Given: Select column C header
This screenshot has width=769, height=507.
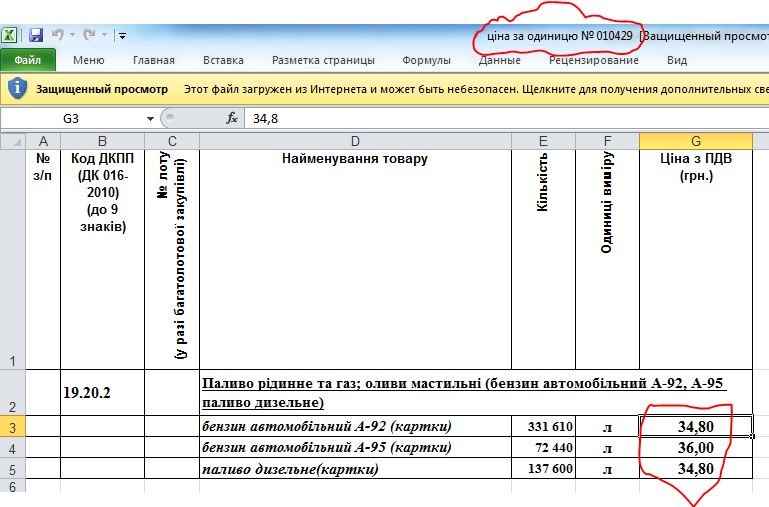Looking at the screenshot, I should [172, 141].
